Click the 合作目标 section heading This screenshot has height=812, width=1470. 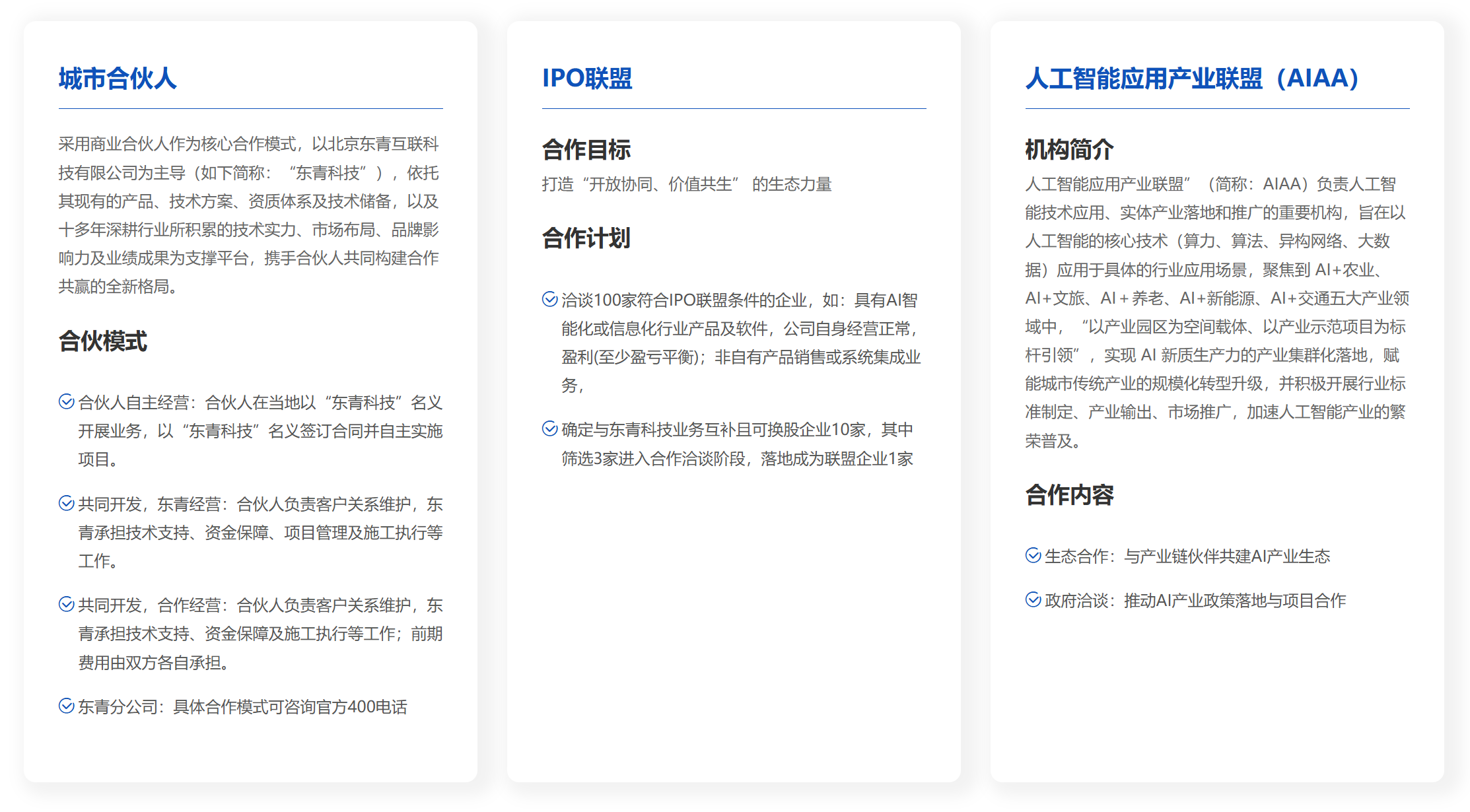tap(586, 150)
